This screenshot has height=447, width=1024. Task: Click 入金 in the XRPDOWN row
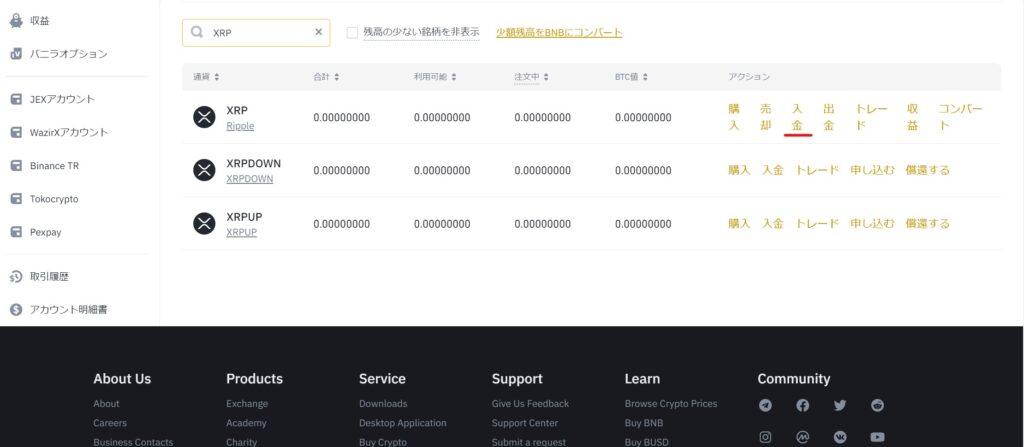pos(773,171)
